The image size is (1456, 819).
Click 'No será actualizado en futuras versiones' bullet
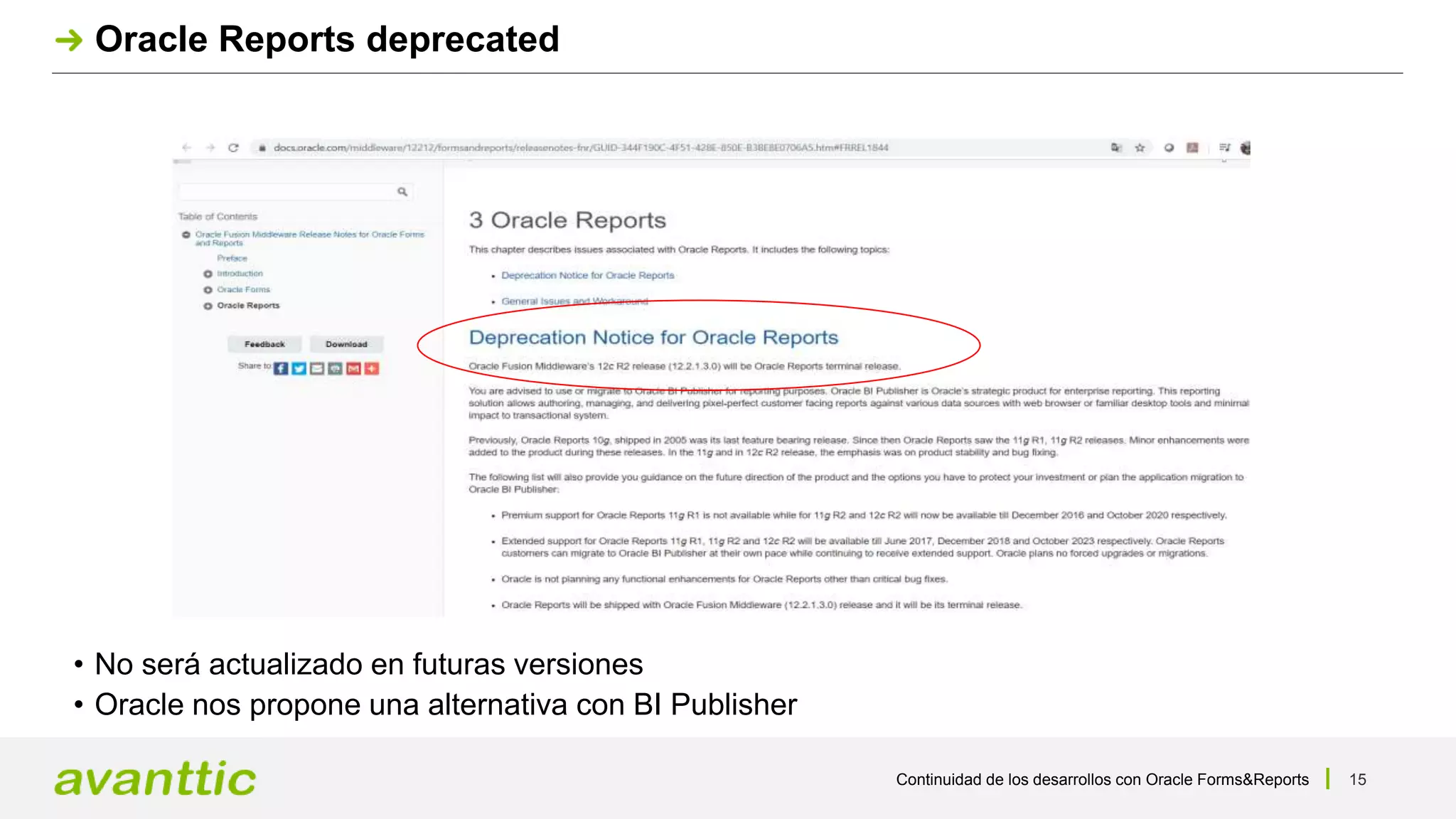pos(369,664)
